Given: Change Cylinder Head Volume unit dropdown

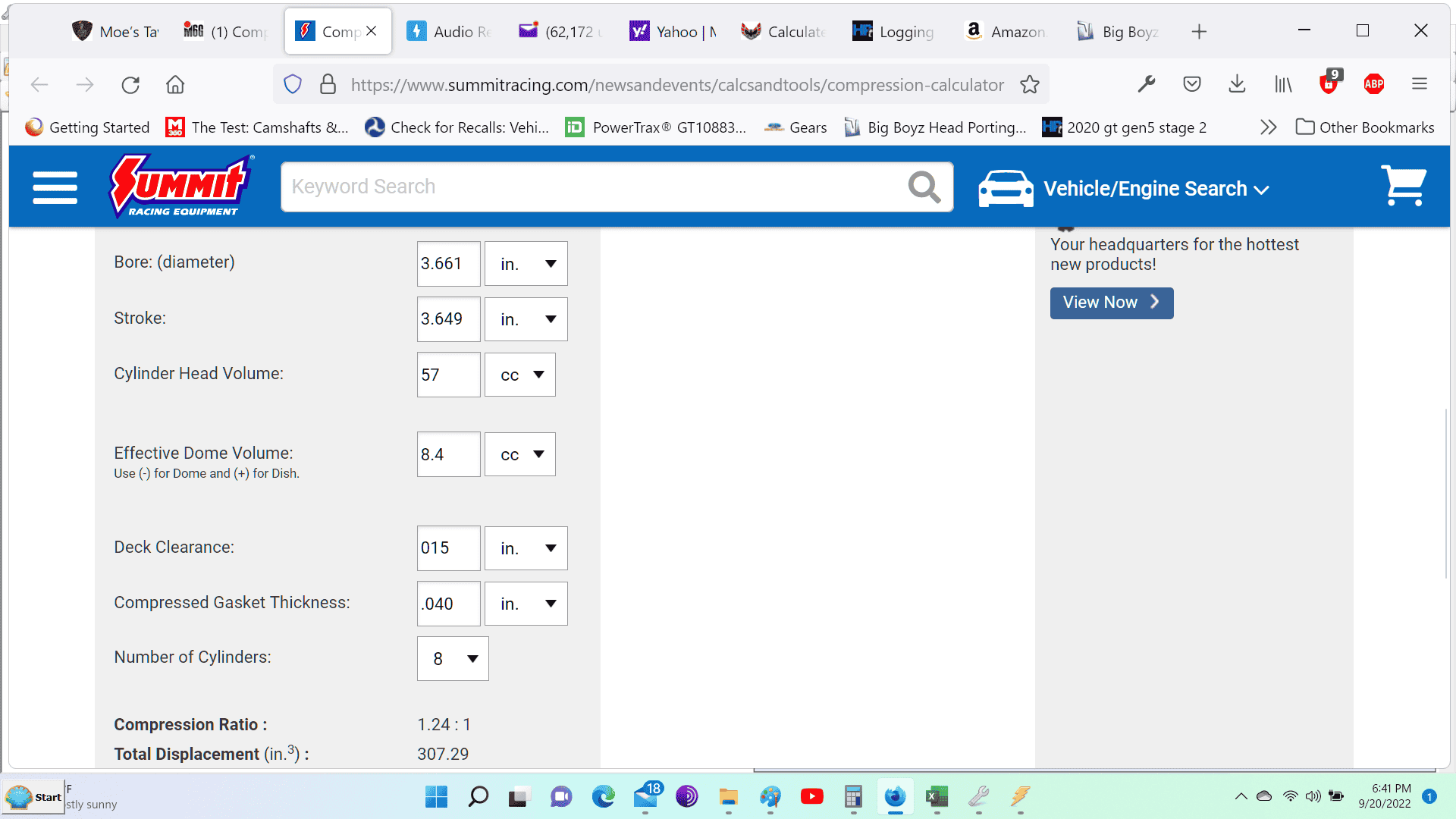Looking at the screenshot, I should click(520, 375).
